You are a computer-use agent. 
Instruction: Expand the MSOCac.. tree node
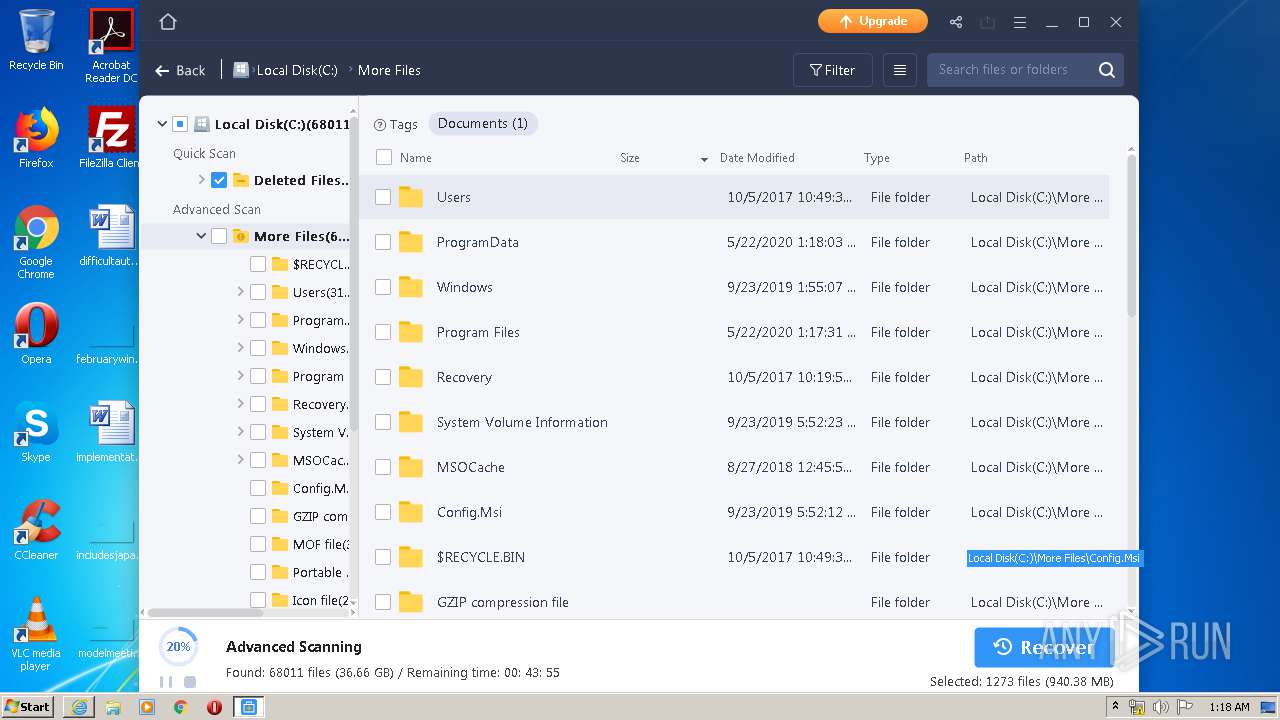[240, 460]
